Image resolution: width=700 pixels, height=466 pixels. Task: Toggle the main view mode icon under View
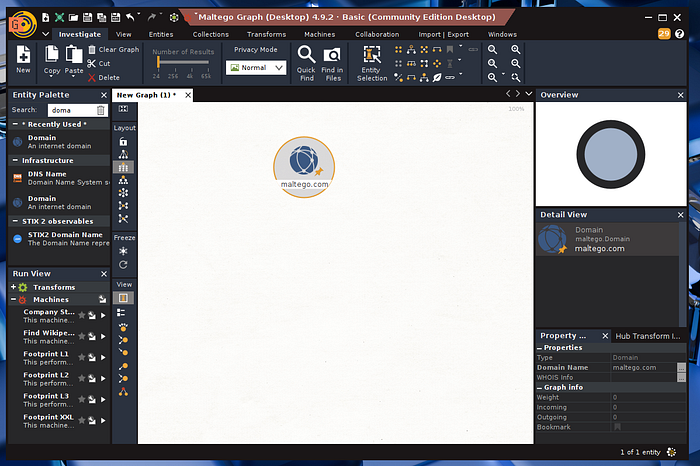click(123, 298)
